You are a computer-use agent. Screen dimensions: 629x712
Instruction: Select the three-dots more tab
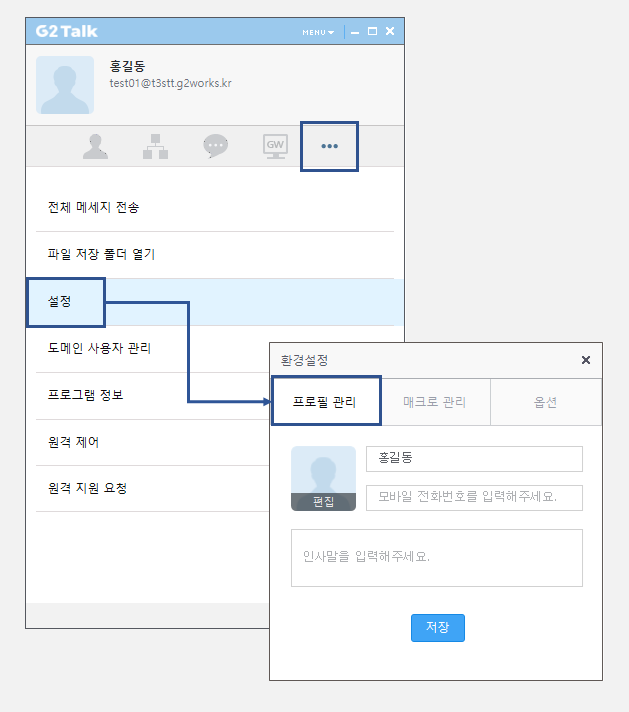pyautogui.click(x=329, y=146)
